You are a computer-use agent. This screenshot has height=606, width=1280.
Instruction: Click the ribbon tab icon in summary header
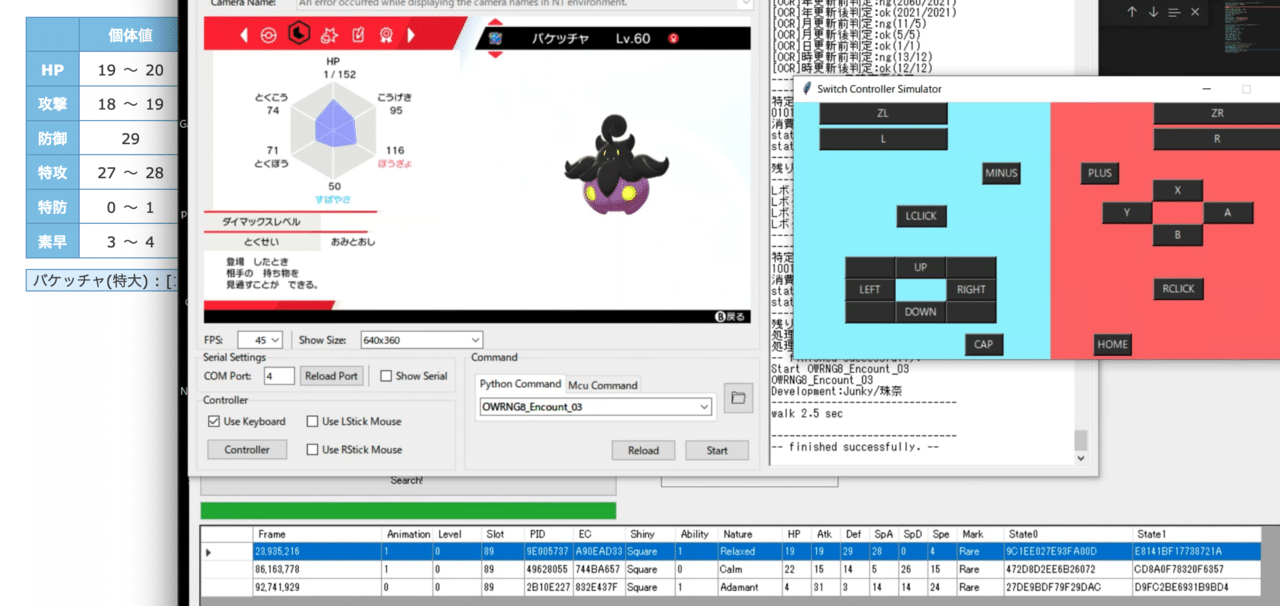(385, 36)
